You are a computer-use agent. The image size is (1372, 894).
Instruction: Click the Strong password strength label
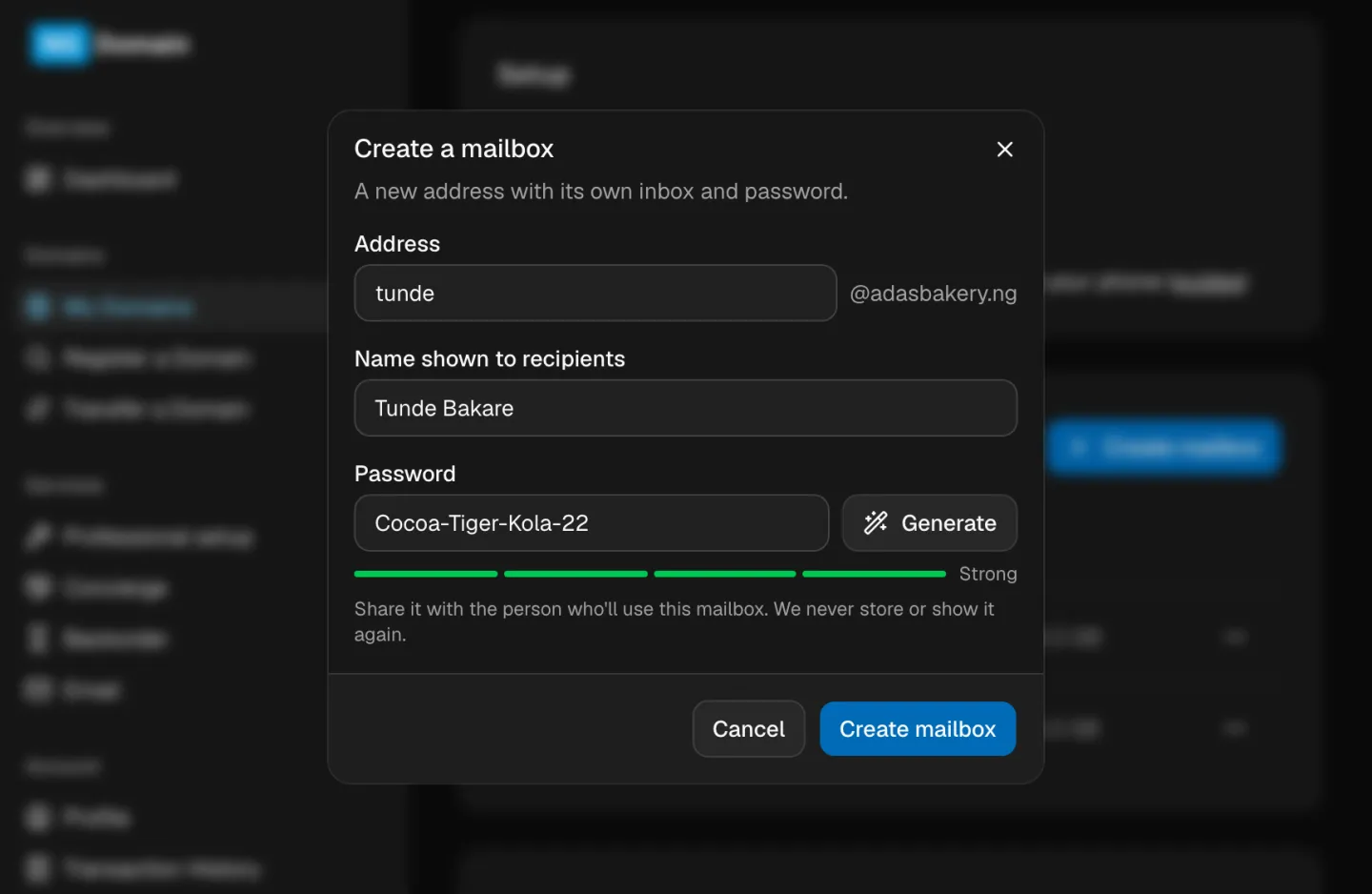point(988,574)
